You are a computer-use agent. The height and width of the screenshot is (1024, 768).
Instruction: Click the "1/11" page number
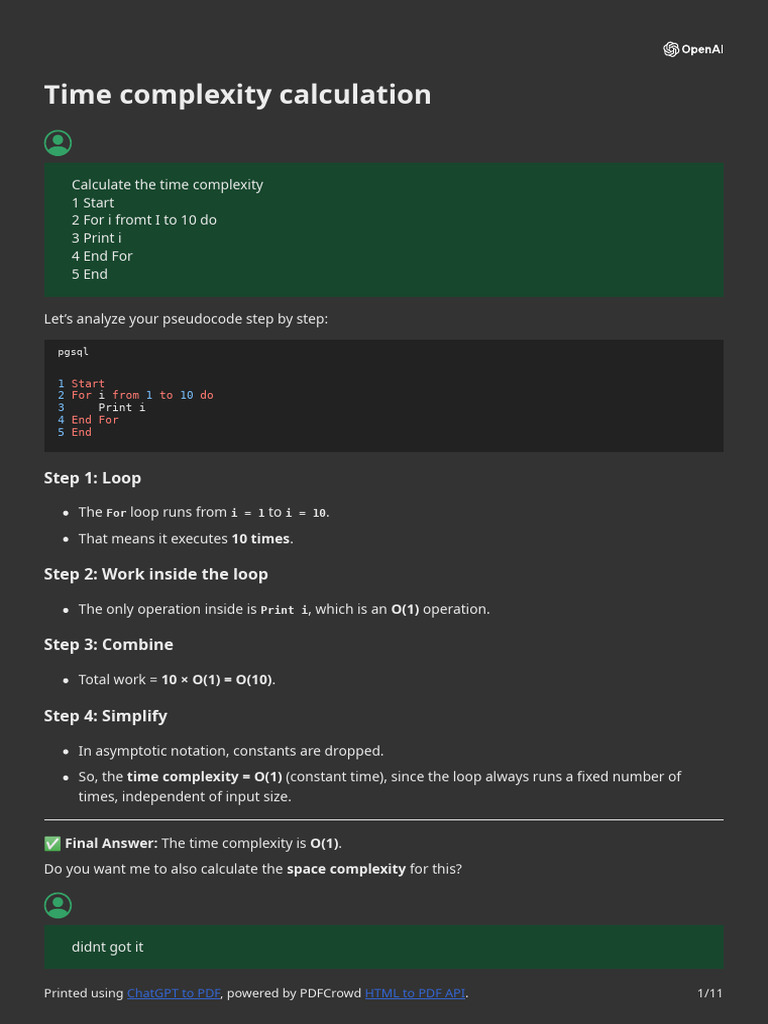pos(709,993)
